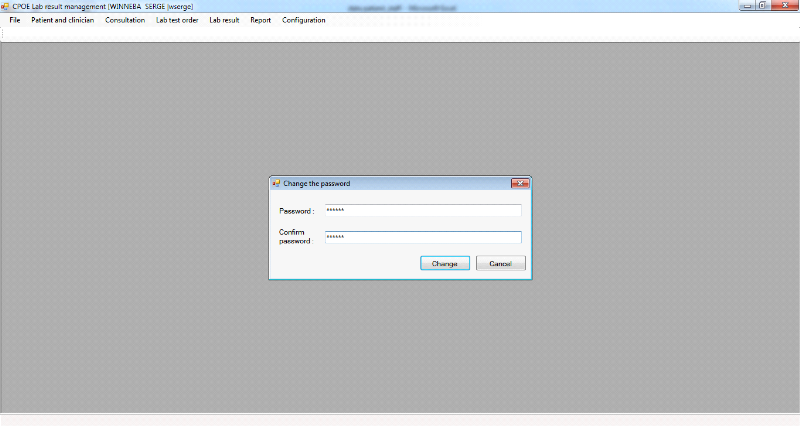
Task: Open the Consultation menu
Action: click(x=125, y=20)
